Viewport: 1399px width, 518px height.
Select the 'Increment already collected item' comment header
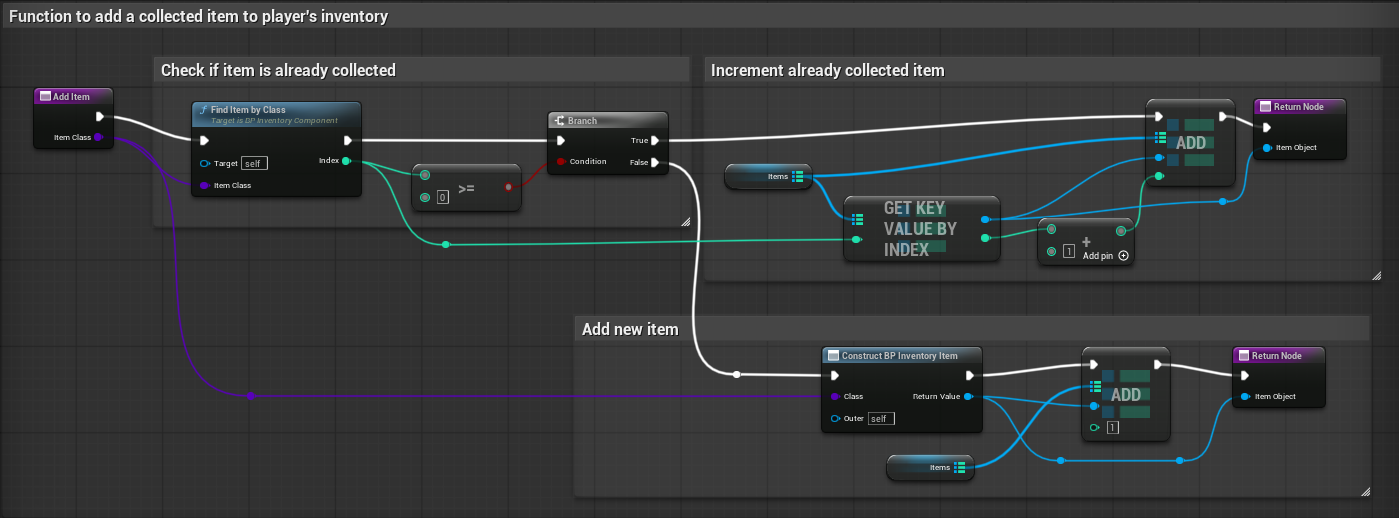826,70
